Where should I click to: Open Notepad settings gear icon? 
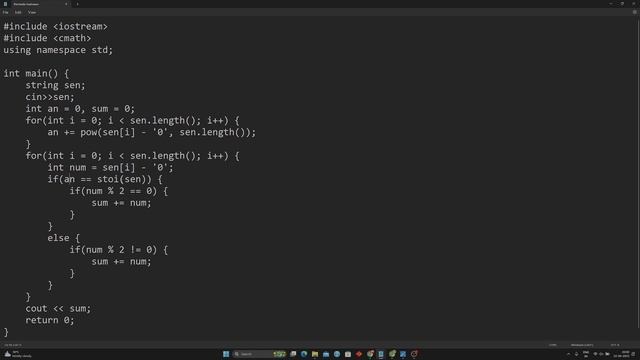click(x=634, y=12)
